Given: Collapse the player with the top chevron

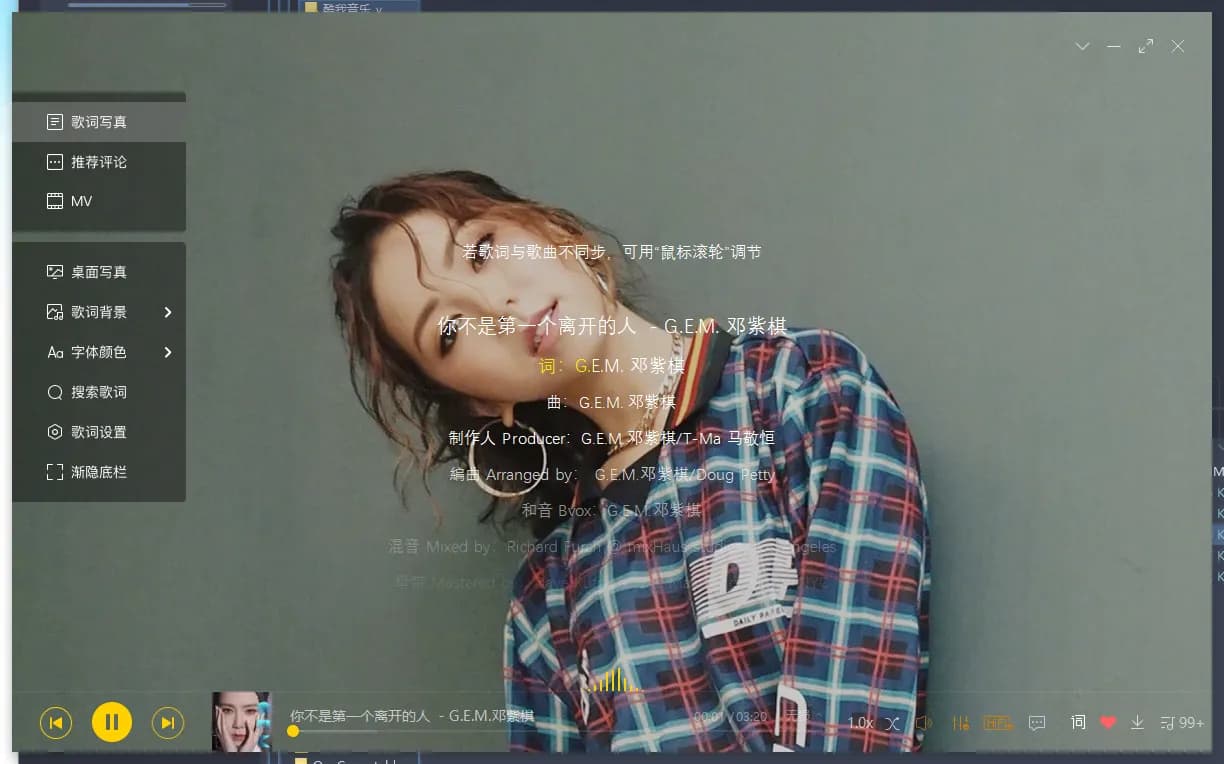Looking at the screenshot, I should [1082, 46].
